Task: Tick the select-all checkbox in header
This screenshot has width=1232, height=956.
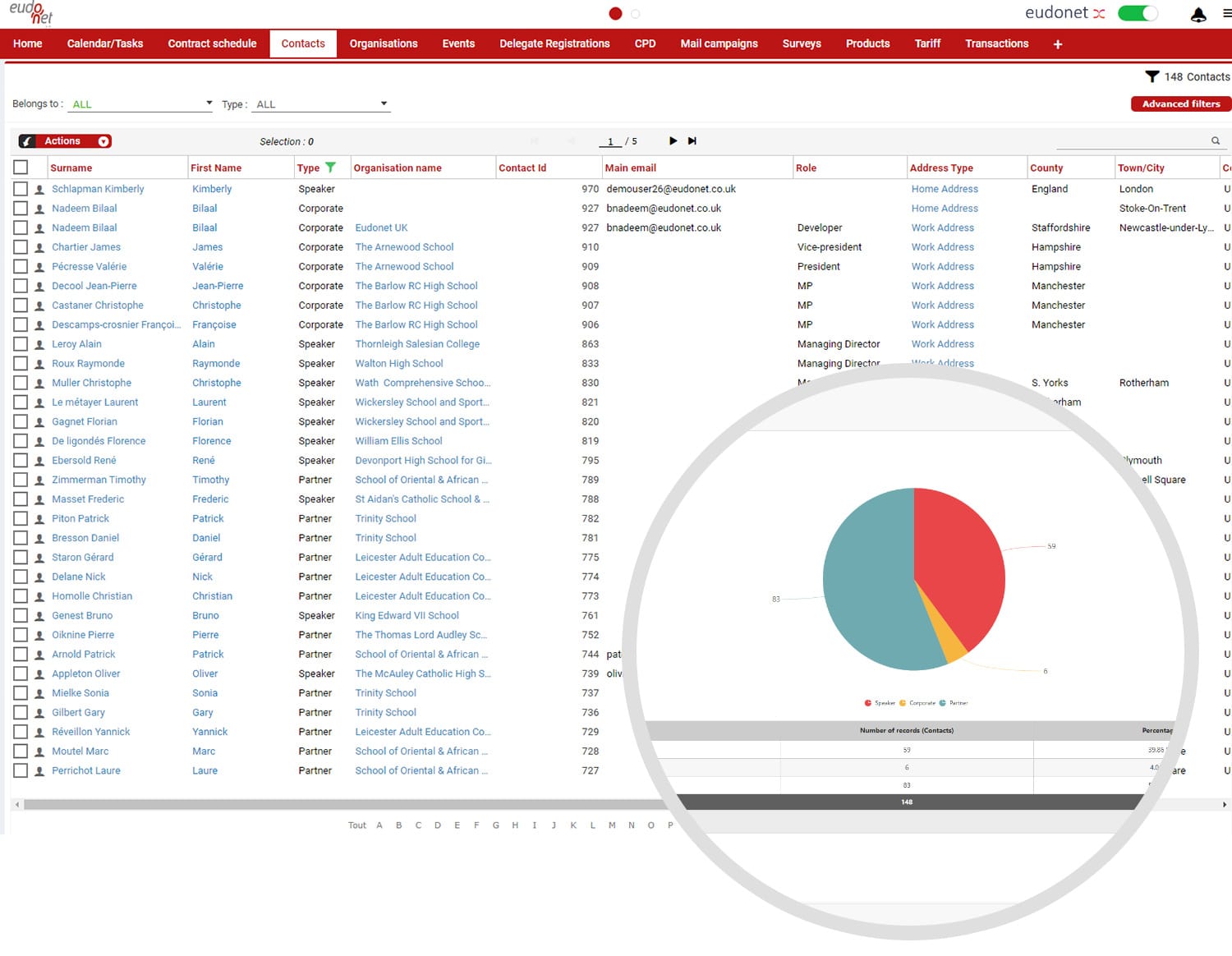Action: (x=21, y=168)
